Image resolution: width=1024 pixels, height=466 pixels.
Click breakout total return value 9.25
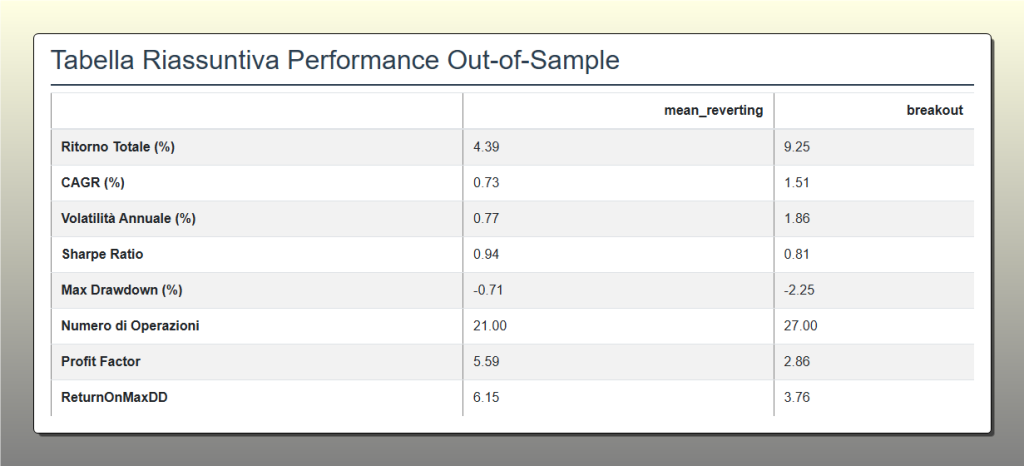[x=797, y=147]
